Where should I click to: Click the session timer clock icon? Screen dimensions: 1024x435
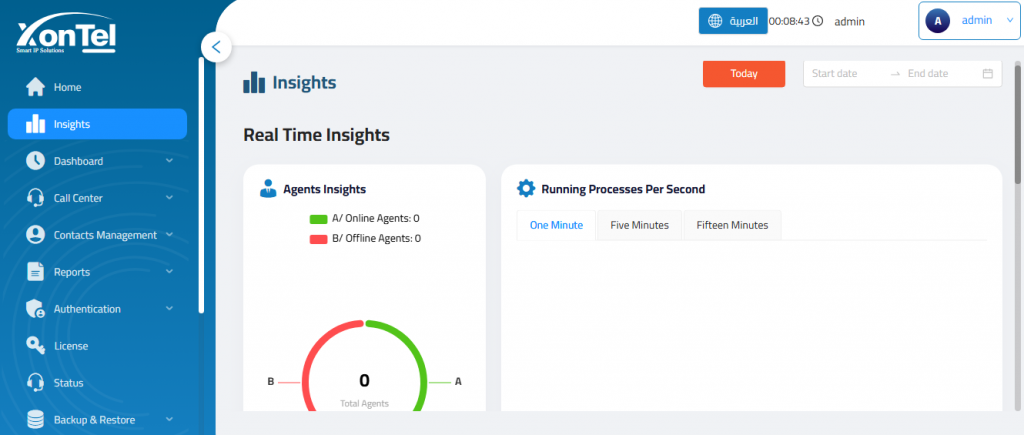pyautogui.click(x=817, y=21)
